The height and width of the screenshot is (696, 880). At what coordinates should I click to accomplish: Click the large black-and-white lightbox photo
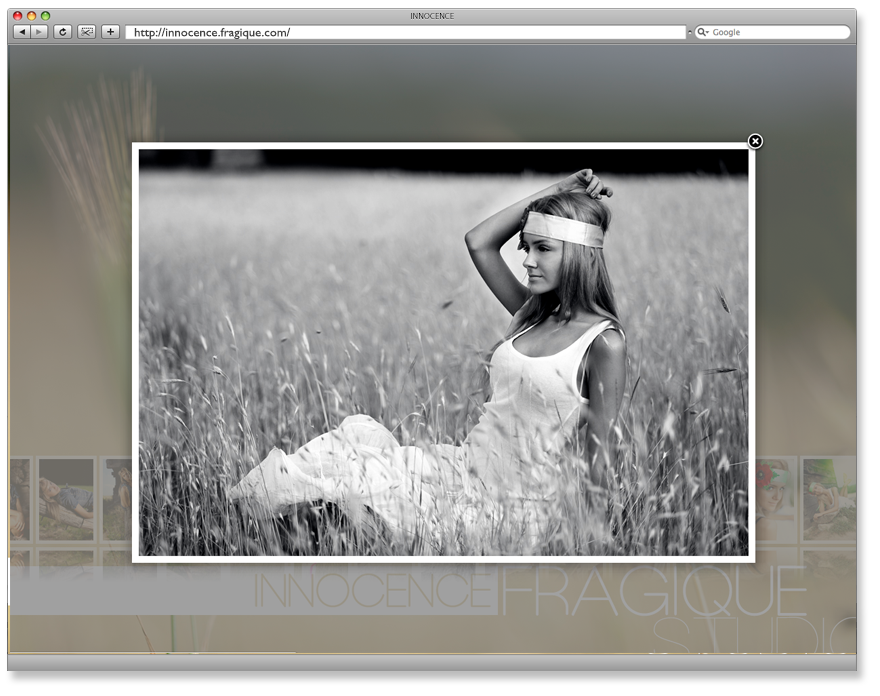443,352
